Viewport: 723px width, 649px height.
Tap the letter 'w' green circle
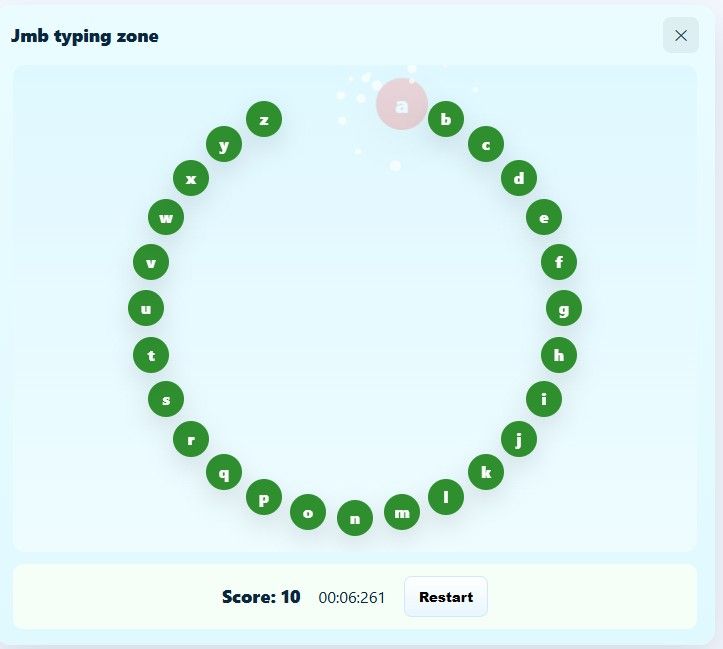pos(166,217)
